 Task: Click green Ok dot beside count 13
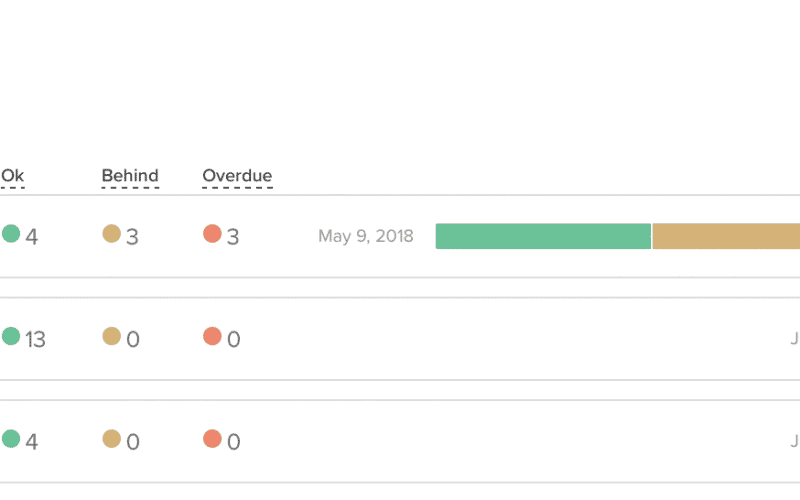click(11, 336)
